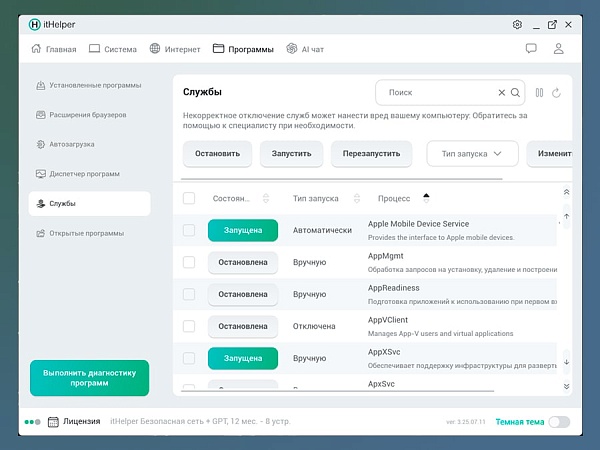Open settings via the gear icon

pyautogui.click(x=517, y=24)
